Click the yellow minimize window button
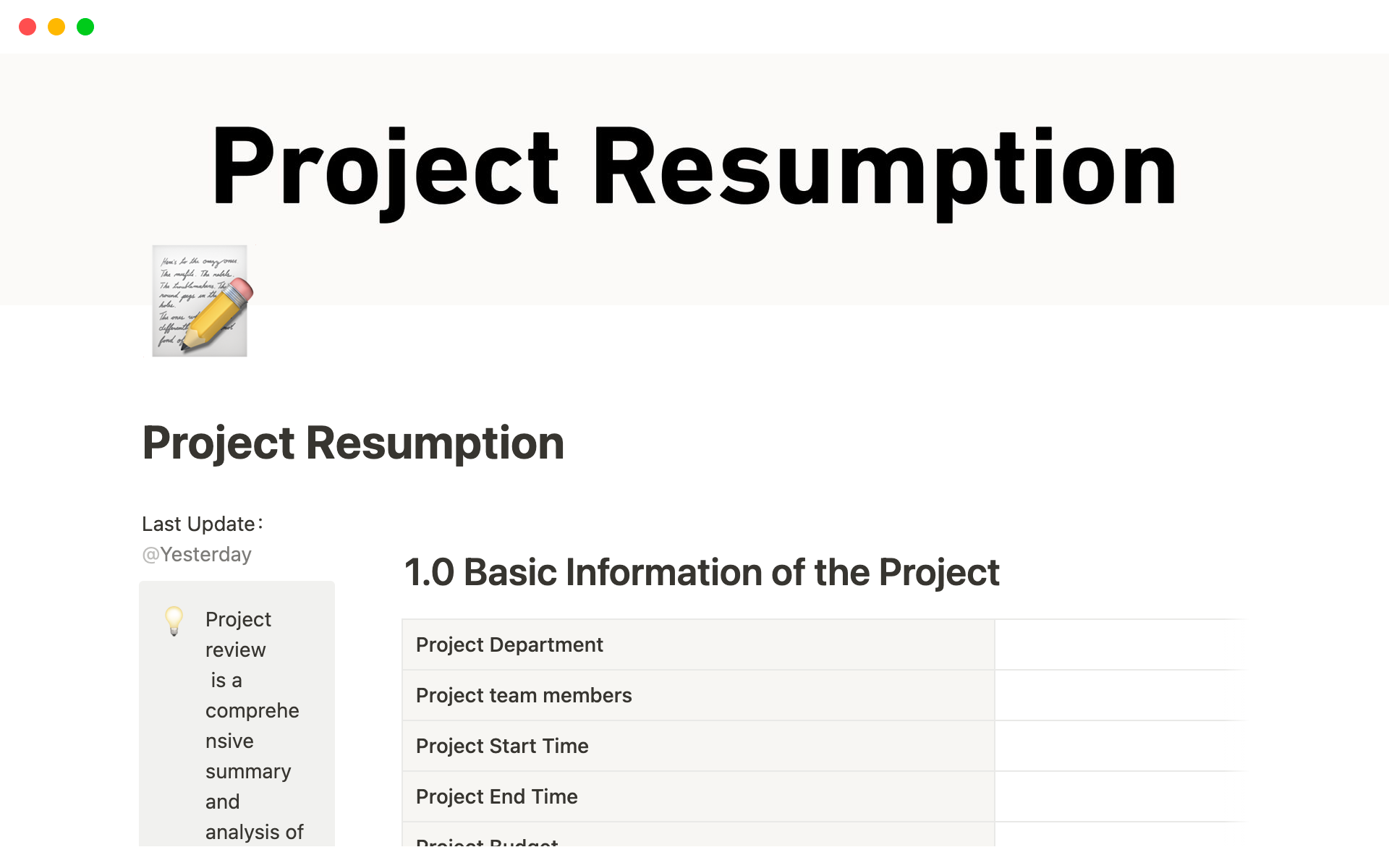1389x868 pixels. pos(56,27)
